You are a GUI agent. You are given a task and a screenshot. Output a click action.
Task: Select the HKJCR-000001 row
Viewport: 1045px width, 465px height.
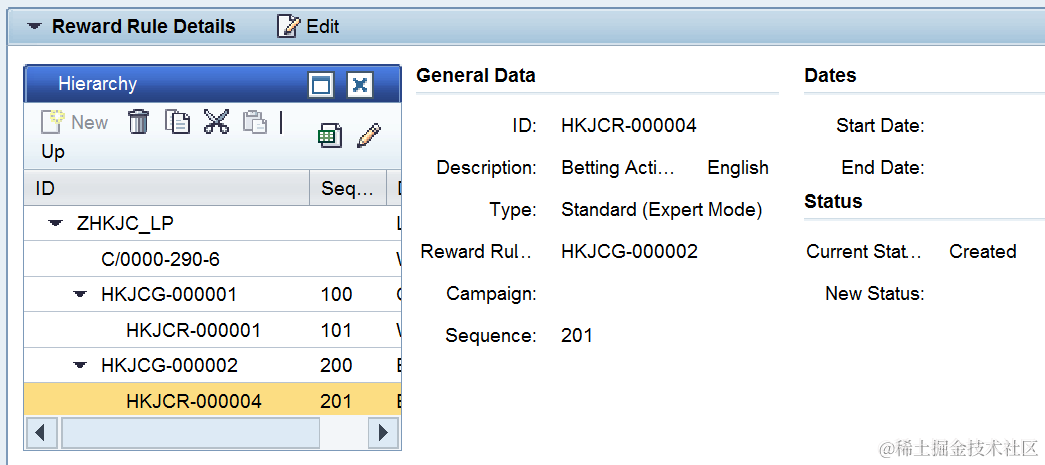click(212, 330)
